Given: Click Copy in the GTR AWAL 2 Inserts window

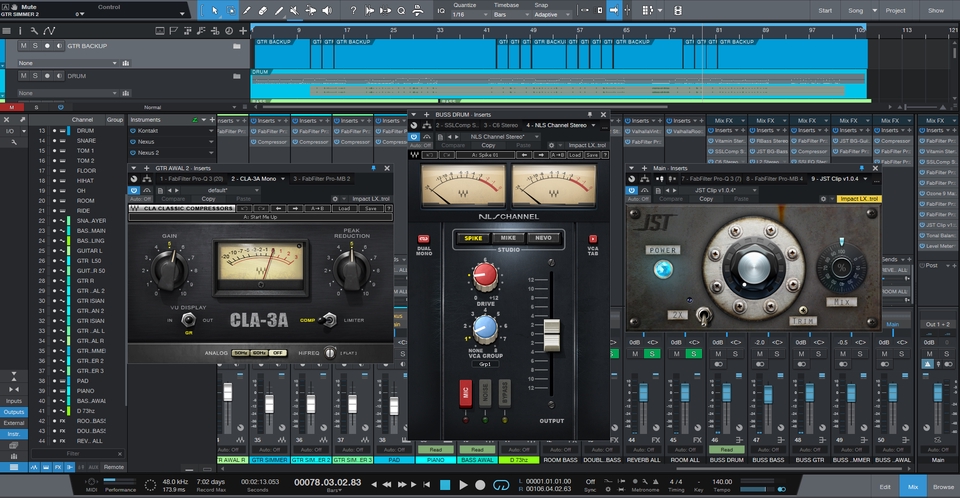Looking at the screenshot, I should [208, 198].
